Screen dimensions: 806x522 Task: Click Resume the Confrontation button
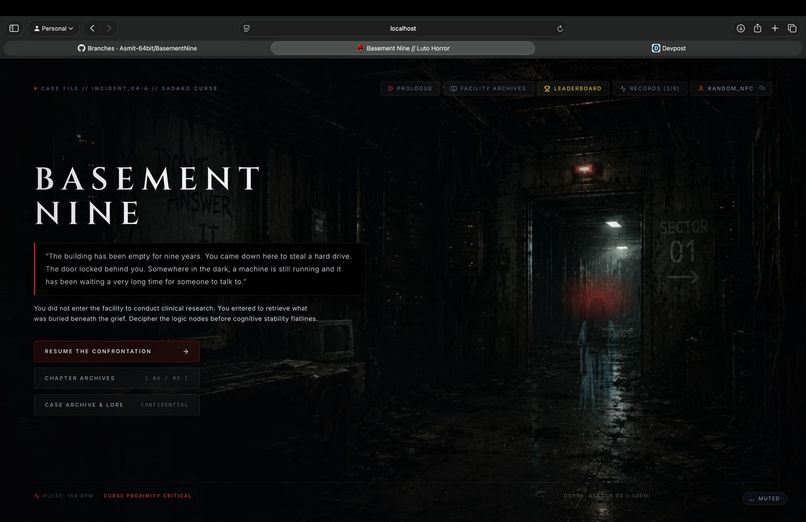tap(117, 351)
